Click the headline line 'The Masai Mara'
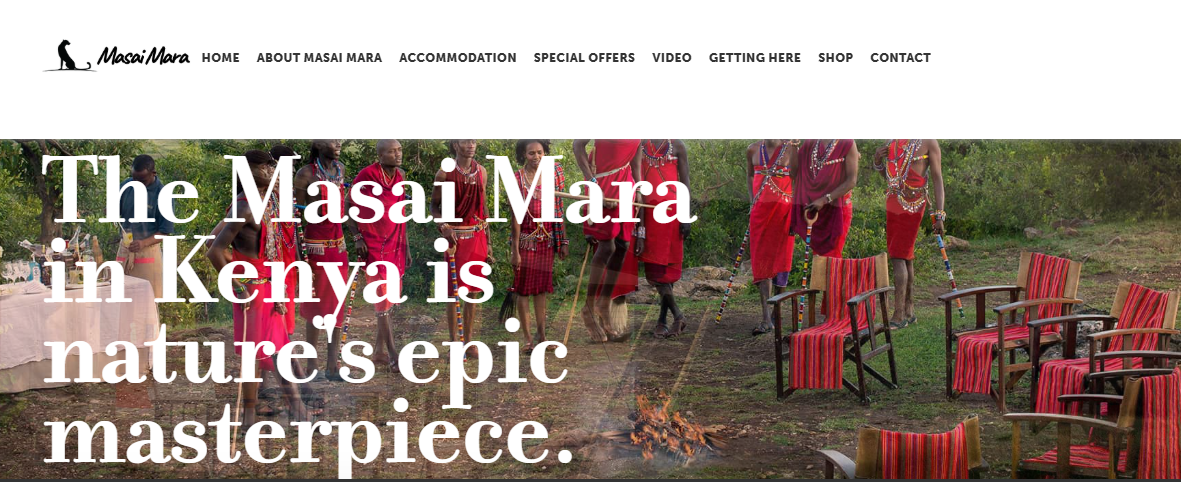The image size is (1181, 482). pos(369,188)
